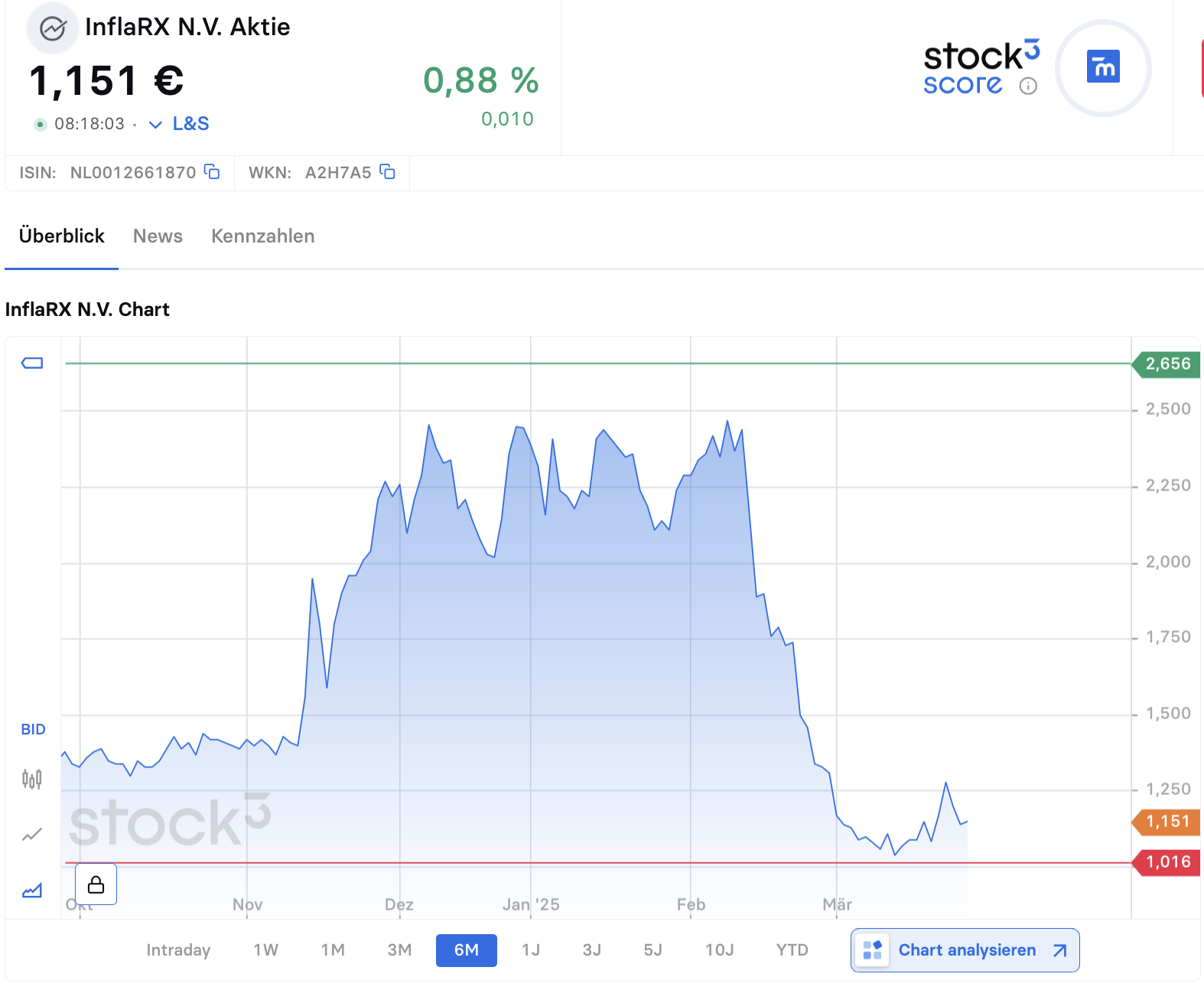The image size is (1204, 990).
Task: Toggle the BID price display
Action: [33, 729]
